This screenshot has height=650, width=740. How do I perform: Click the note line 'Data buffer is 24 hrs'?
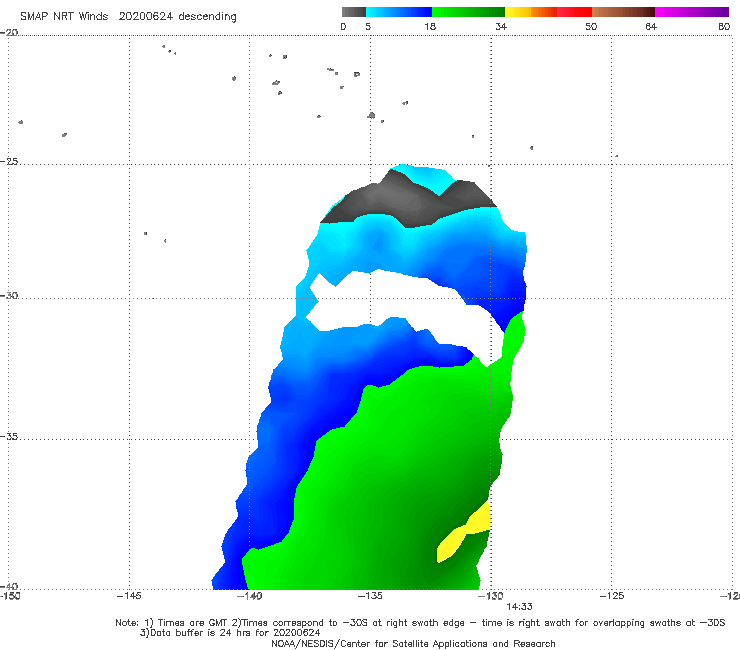click(x=230, y=633)
